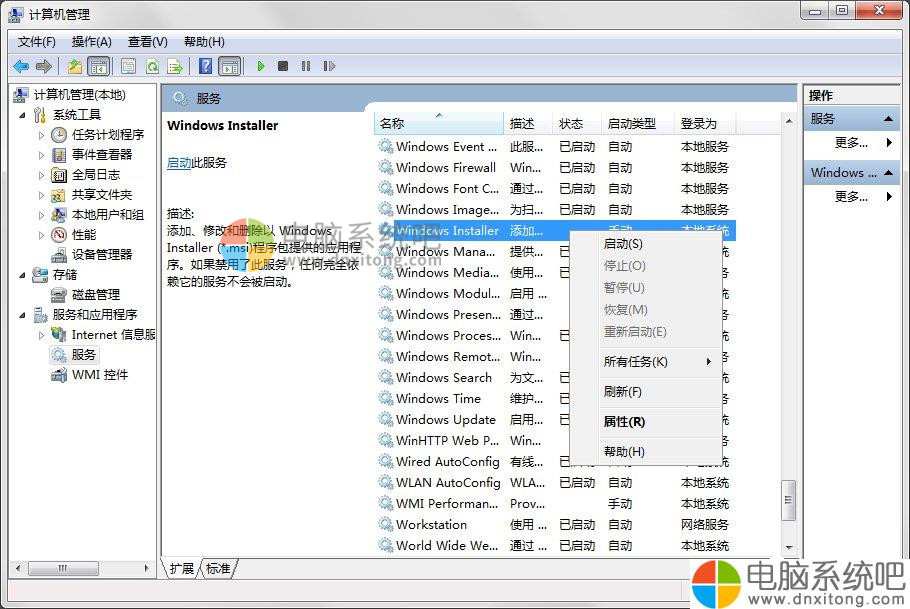Select 任务计划程序 in the tree
Viewport: 910px width, 609px height.
tap(107, 135)
